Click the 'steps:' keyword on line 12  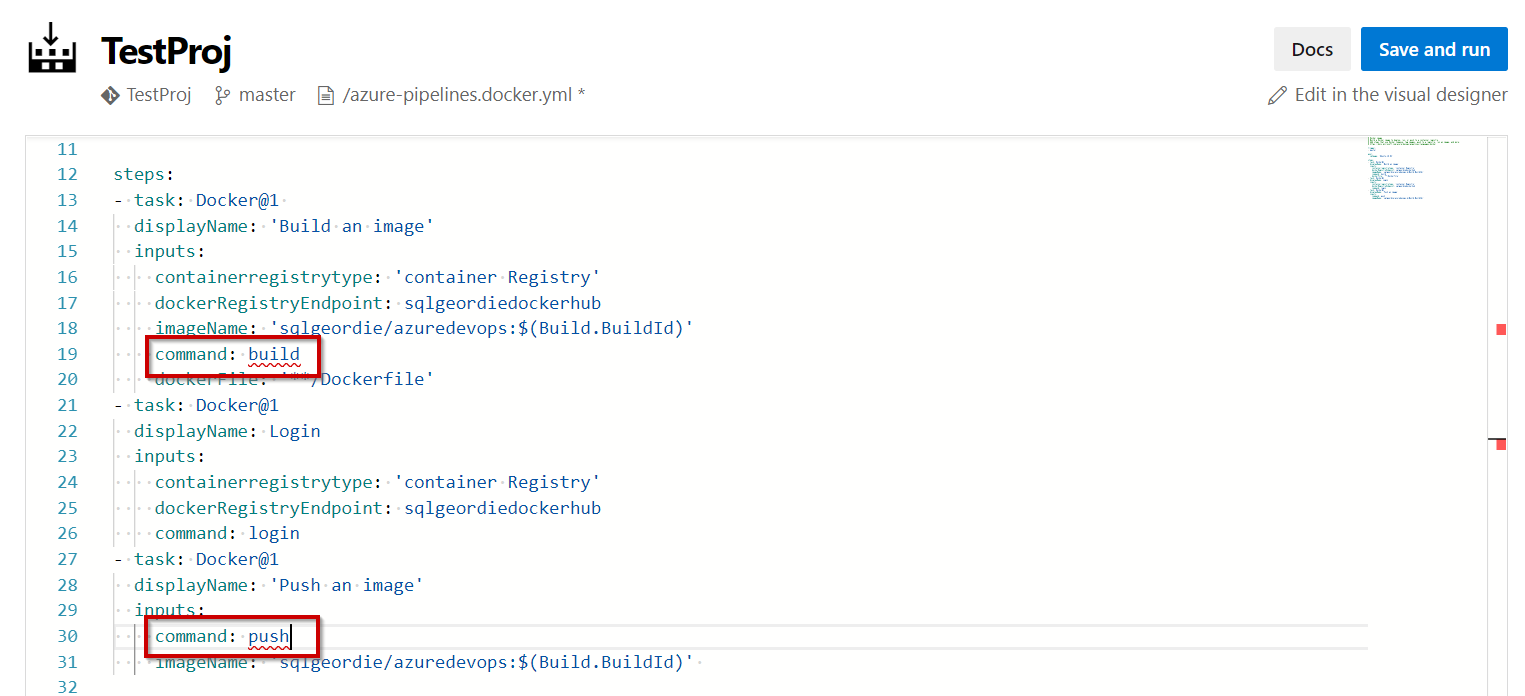[x=145, y=174]
